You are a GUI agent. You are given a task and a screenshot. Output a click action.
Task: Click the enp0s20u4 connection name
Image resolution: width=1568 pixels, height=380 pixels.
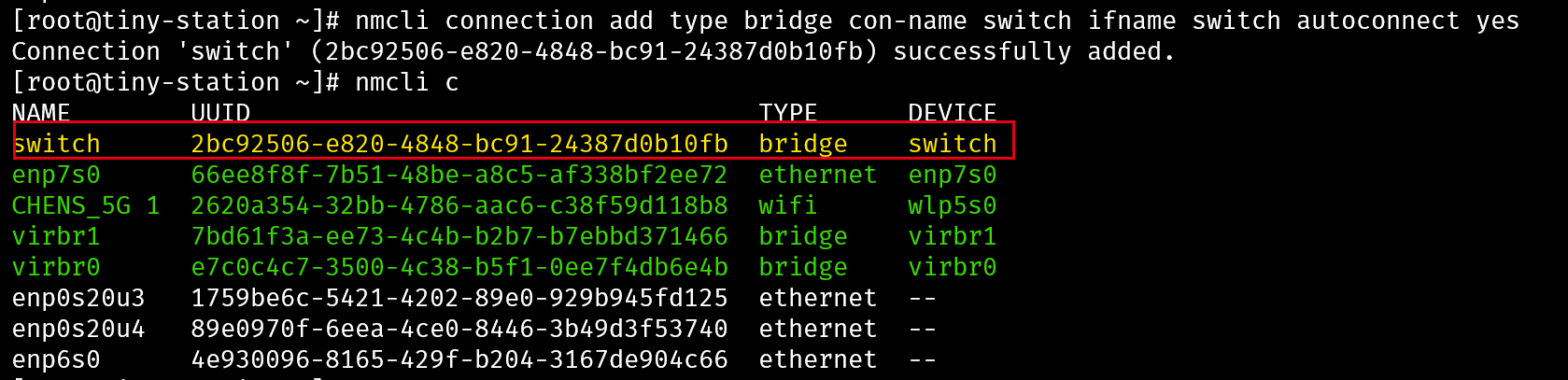(78, 329)
